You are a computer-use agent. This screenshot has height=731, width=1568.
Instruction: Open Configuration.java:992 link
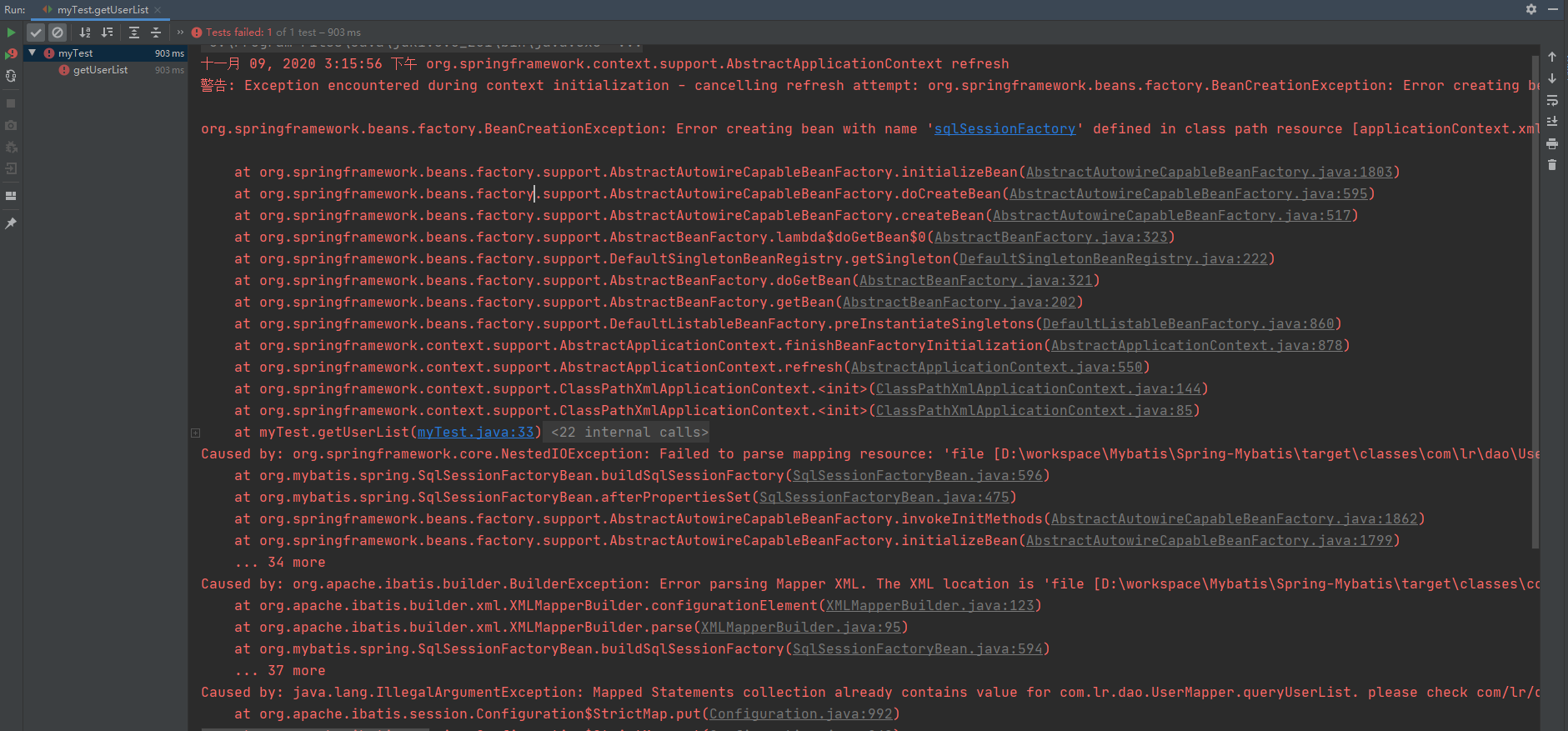[x=800, y=714]
